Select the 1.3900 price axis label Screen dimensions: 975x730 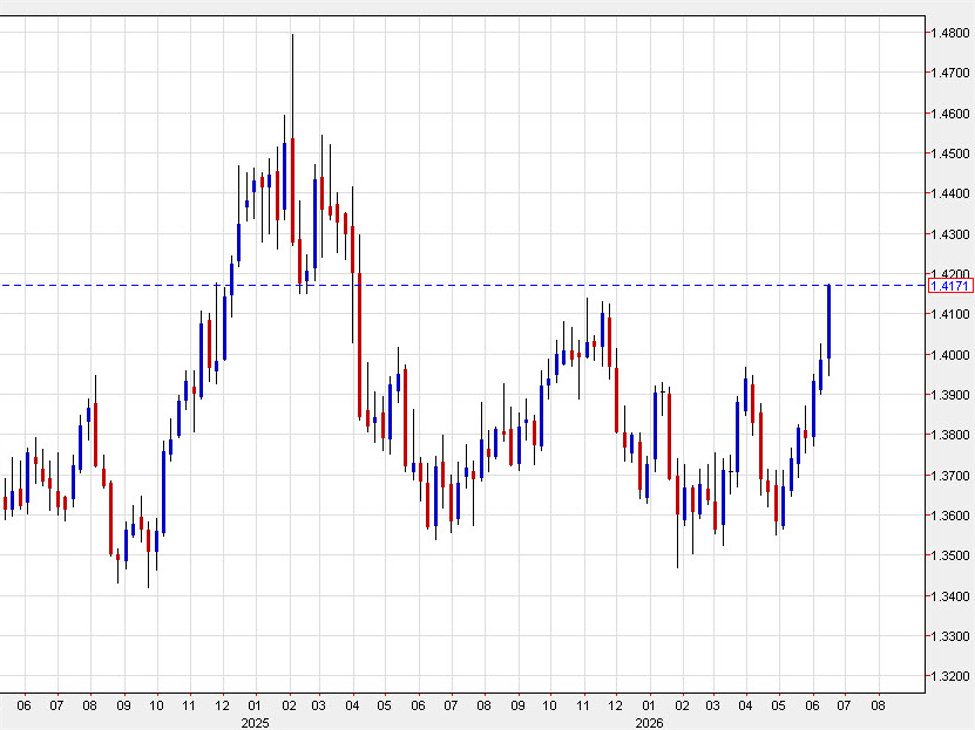pos(951,395)
